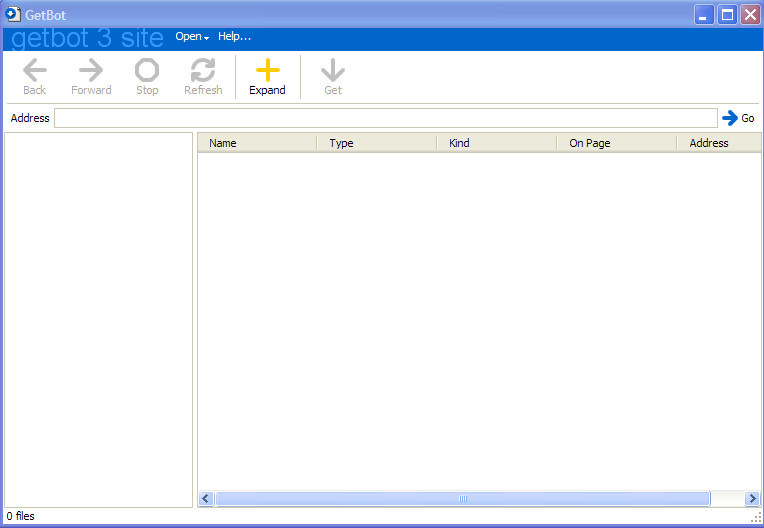This screenshot has width=764, height=528.
Task: Open the Open dropdown menu
Action: [192, 37]
